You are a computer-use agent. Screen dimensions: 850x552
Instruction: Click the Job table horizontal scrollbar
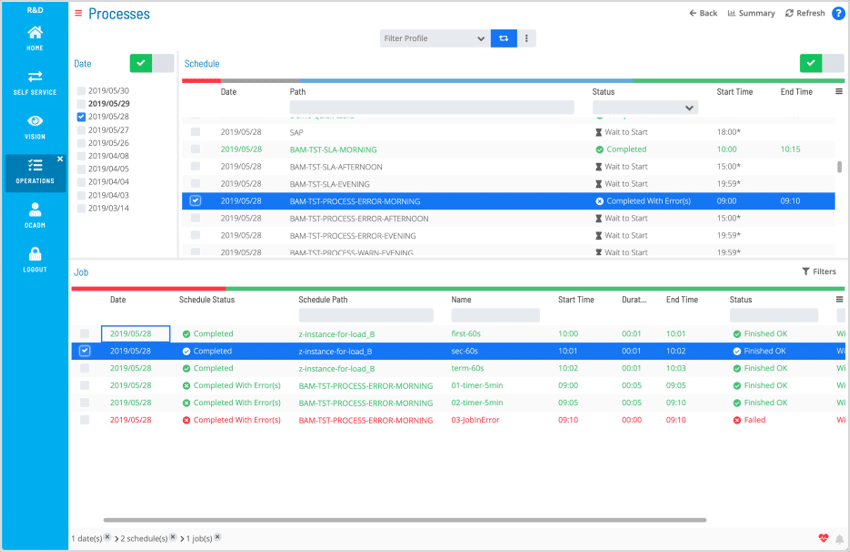(405, 519)
